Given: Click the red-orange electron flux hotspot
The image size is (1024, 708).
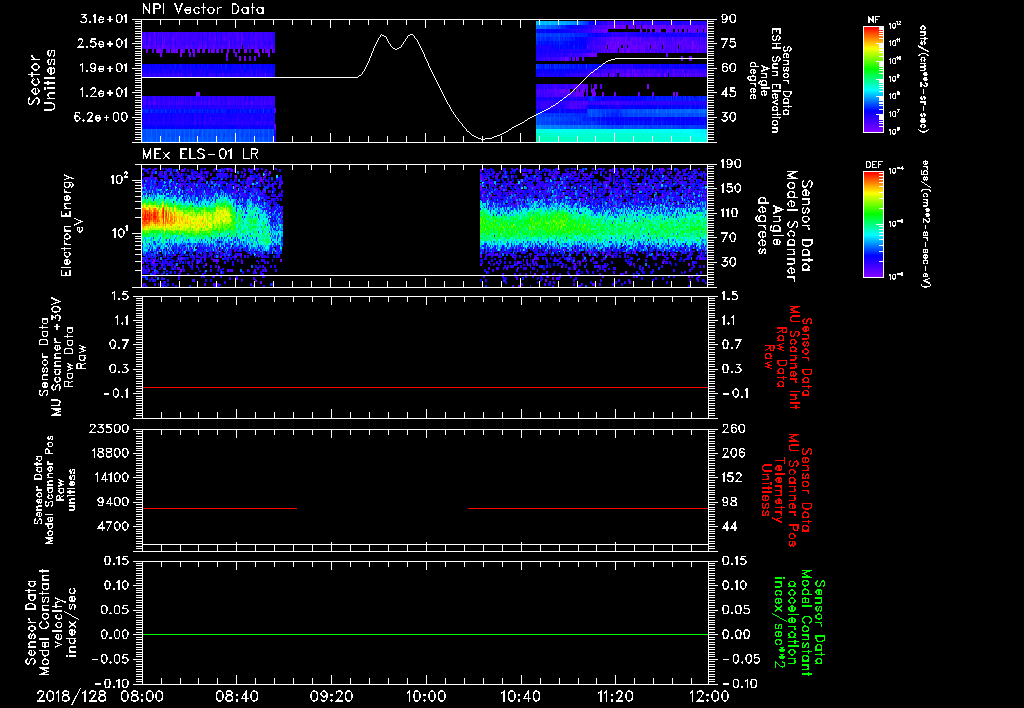Looking at the screenshot, I should coord(157,215).
